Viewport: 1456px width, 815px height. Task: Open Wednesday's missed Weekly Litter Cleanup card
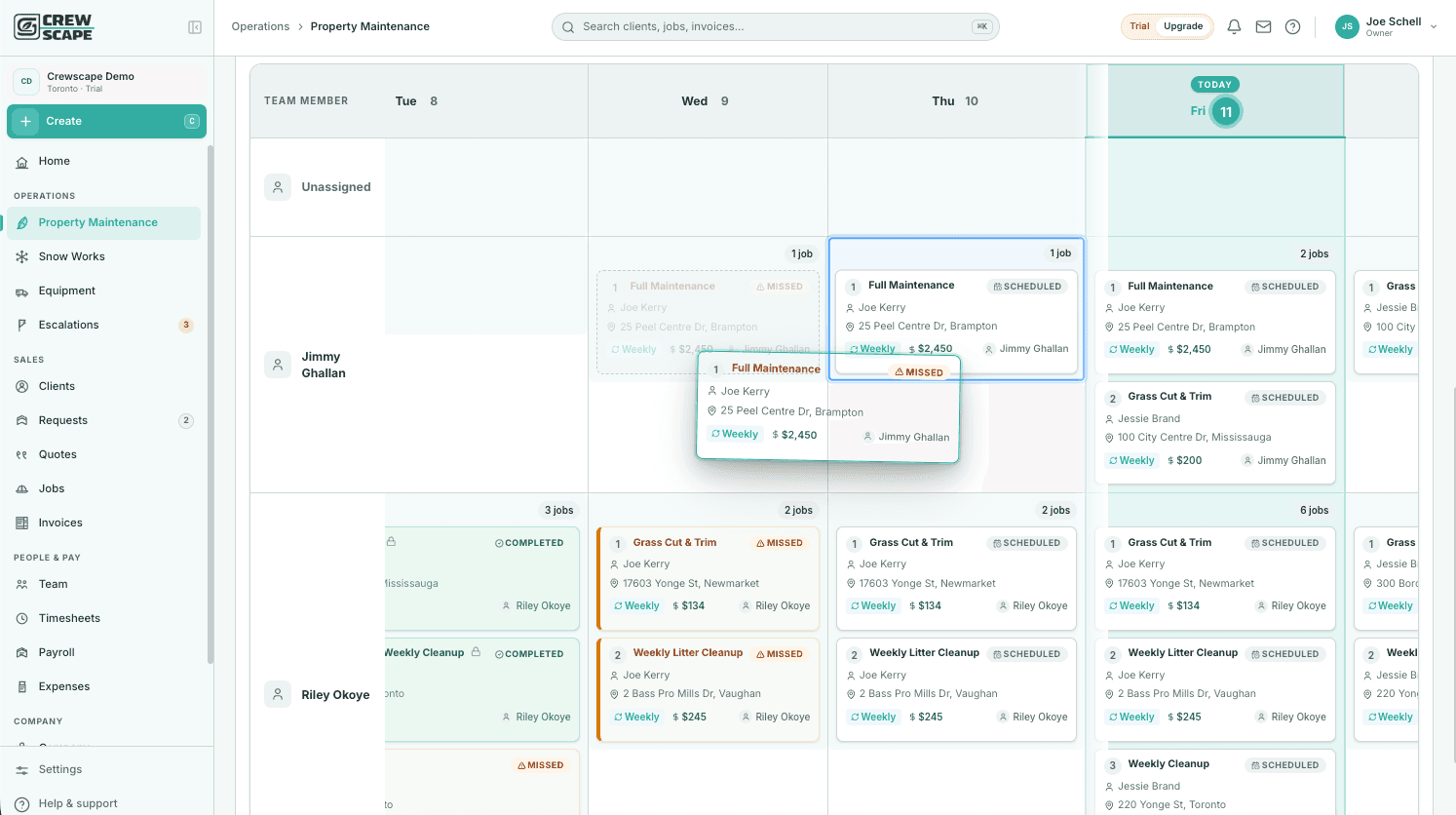708,689
